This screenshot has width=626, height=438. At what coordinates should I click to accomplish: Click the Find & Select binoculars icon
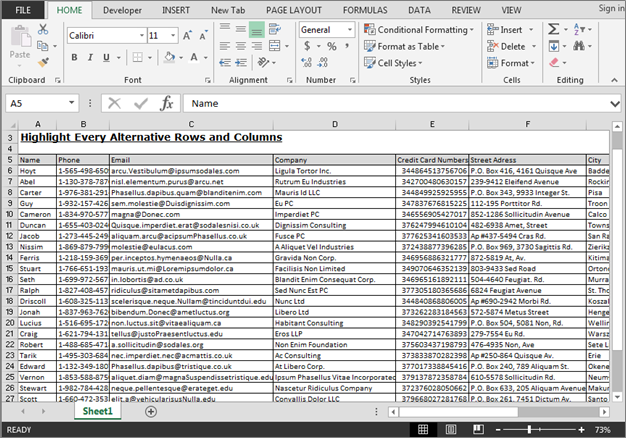pos(579,46)
